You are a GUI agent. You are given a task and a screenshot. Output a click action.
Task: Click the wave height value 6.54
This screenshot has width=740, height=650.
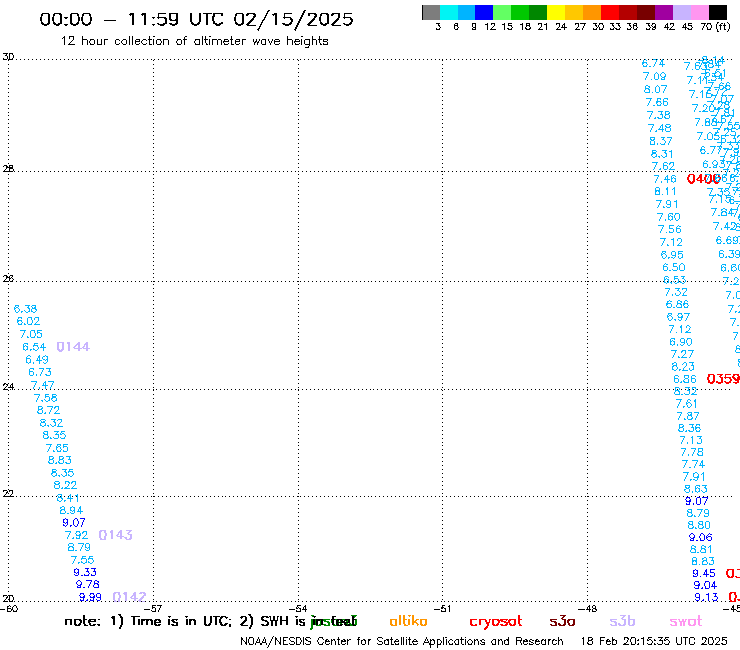[x=34, y=347]
